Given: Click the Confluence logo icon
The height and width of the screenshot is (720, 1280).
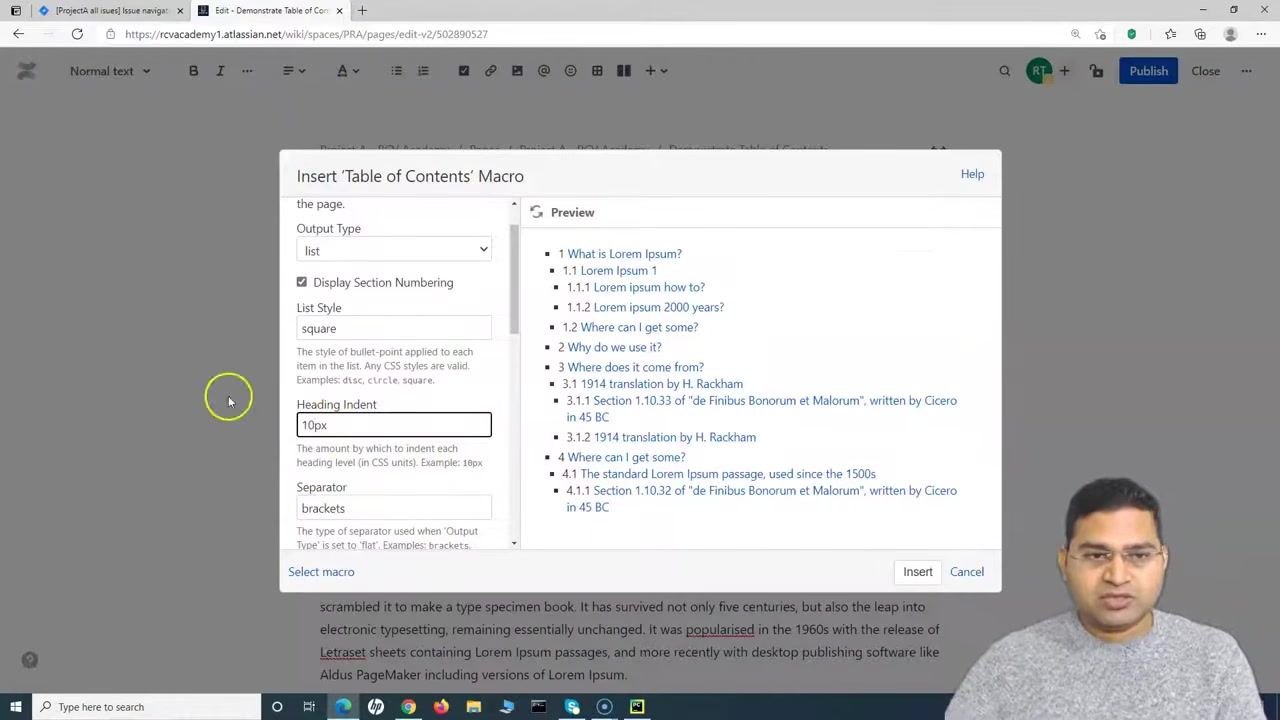Looking at the screenshot, I should 27,71.
